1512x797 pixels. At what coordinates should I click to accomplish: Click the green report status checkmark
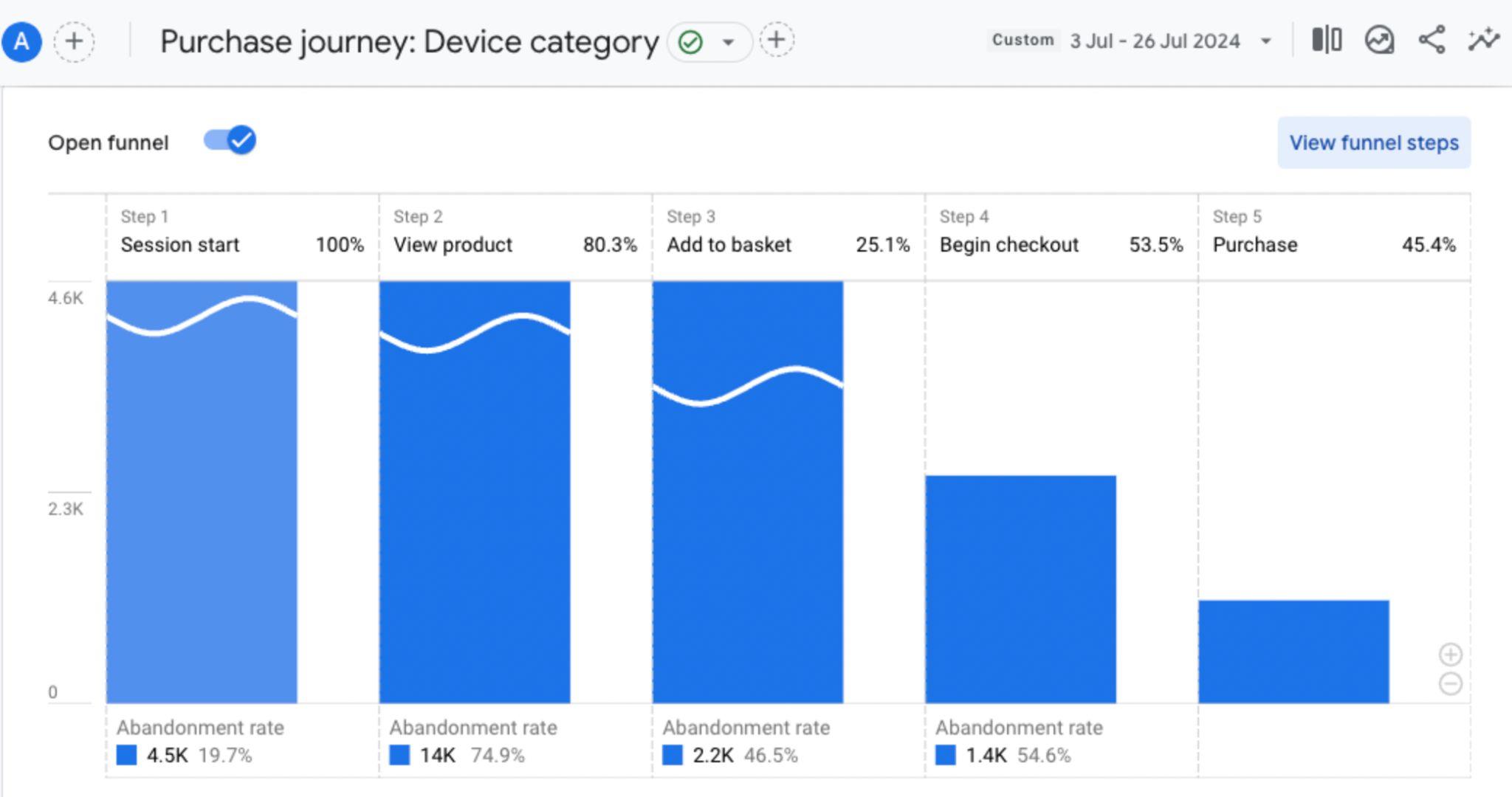click(x=690, y=42)
